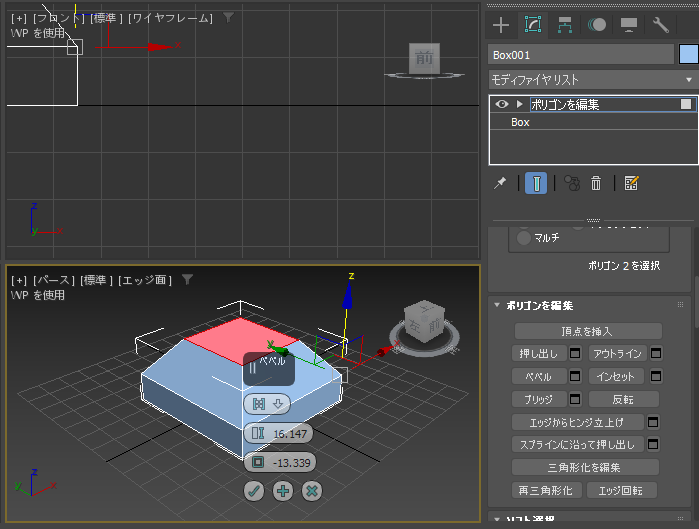
Task: Open perspective viewport [+] menu
Action: point(19,280)
